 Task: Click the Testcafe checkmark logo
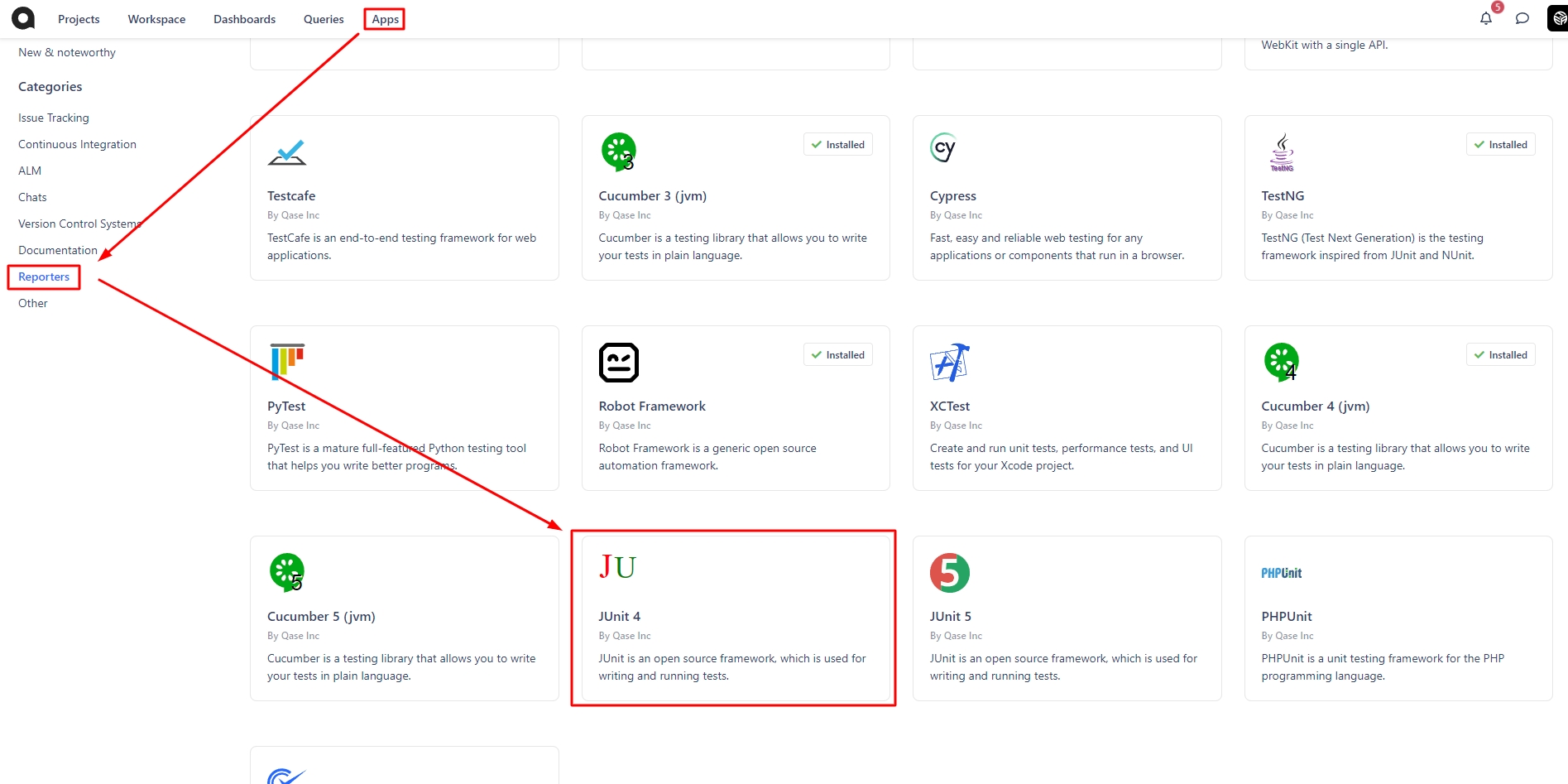(287, 152)
